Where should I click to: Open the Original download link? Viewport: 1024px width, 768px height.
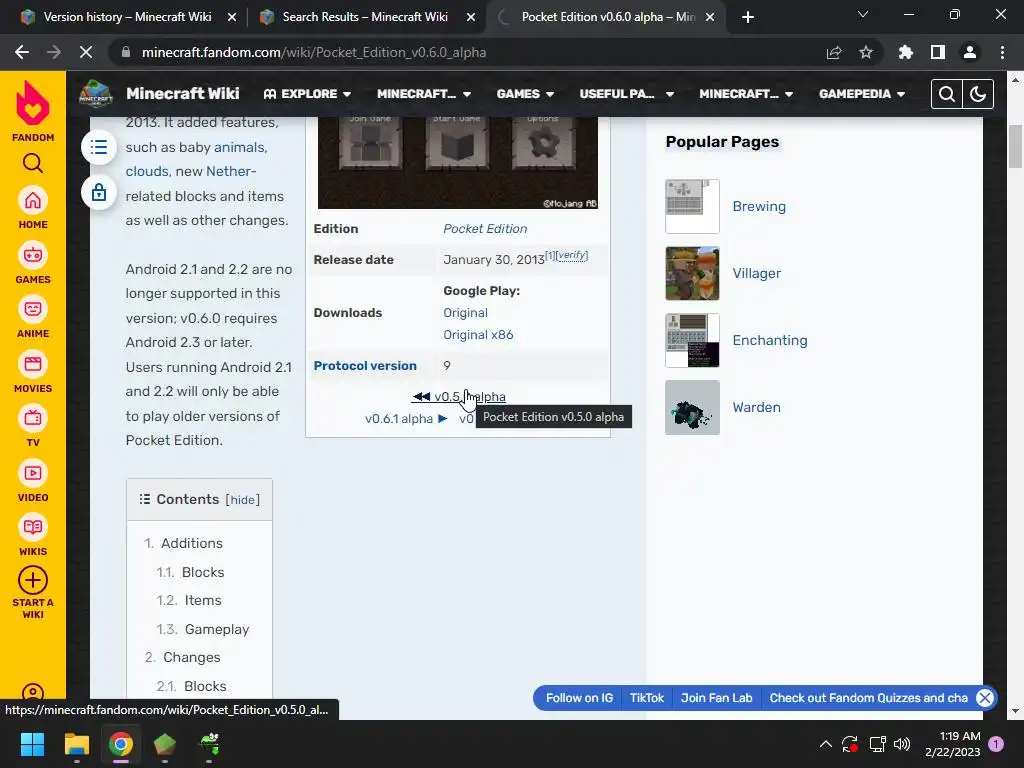(466, 313)
